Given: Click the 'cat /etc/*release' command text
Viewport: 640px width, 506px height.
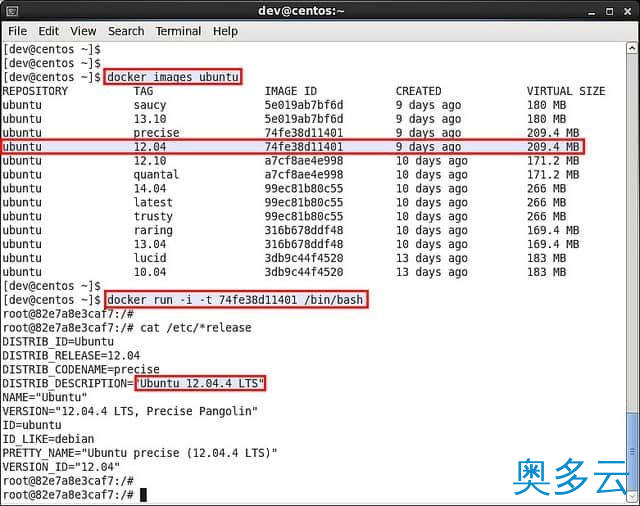Looking at the screenshot, I should [x=196, y=328].
